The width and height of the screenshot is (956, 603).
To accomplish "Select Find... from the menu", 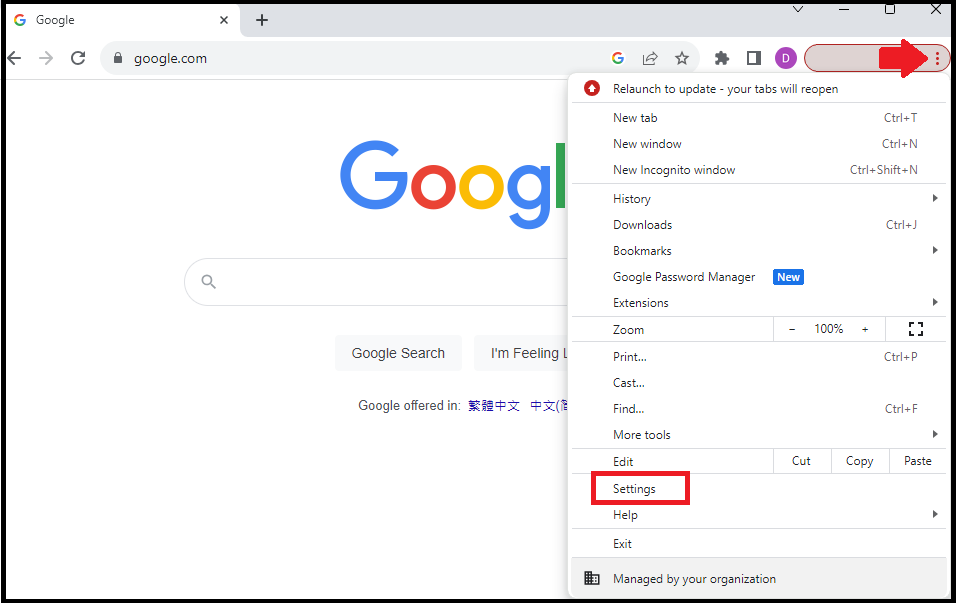I will tap(759, 409).
